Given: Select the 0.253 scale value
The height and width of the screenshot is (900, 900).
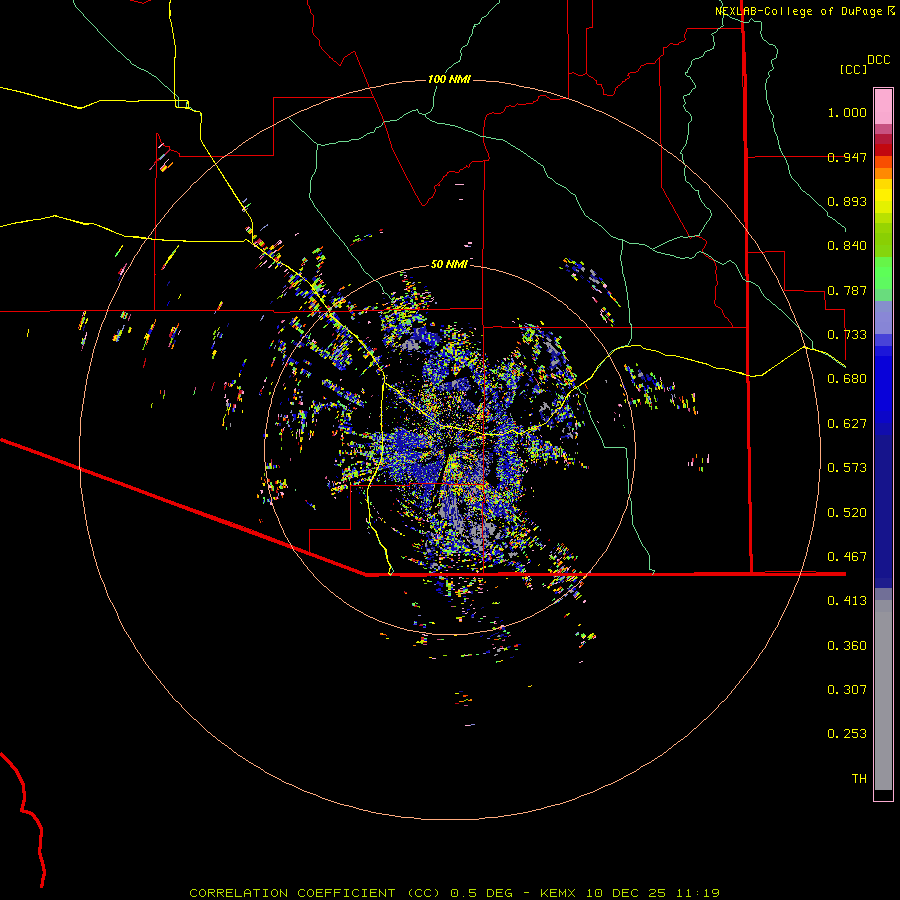Looking at the screenshot, I should pyautogui.click(x=847, y=734).
